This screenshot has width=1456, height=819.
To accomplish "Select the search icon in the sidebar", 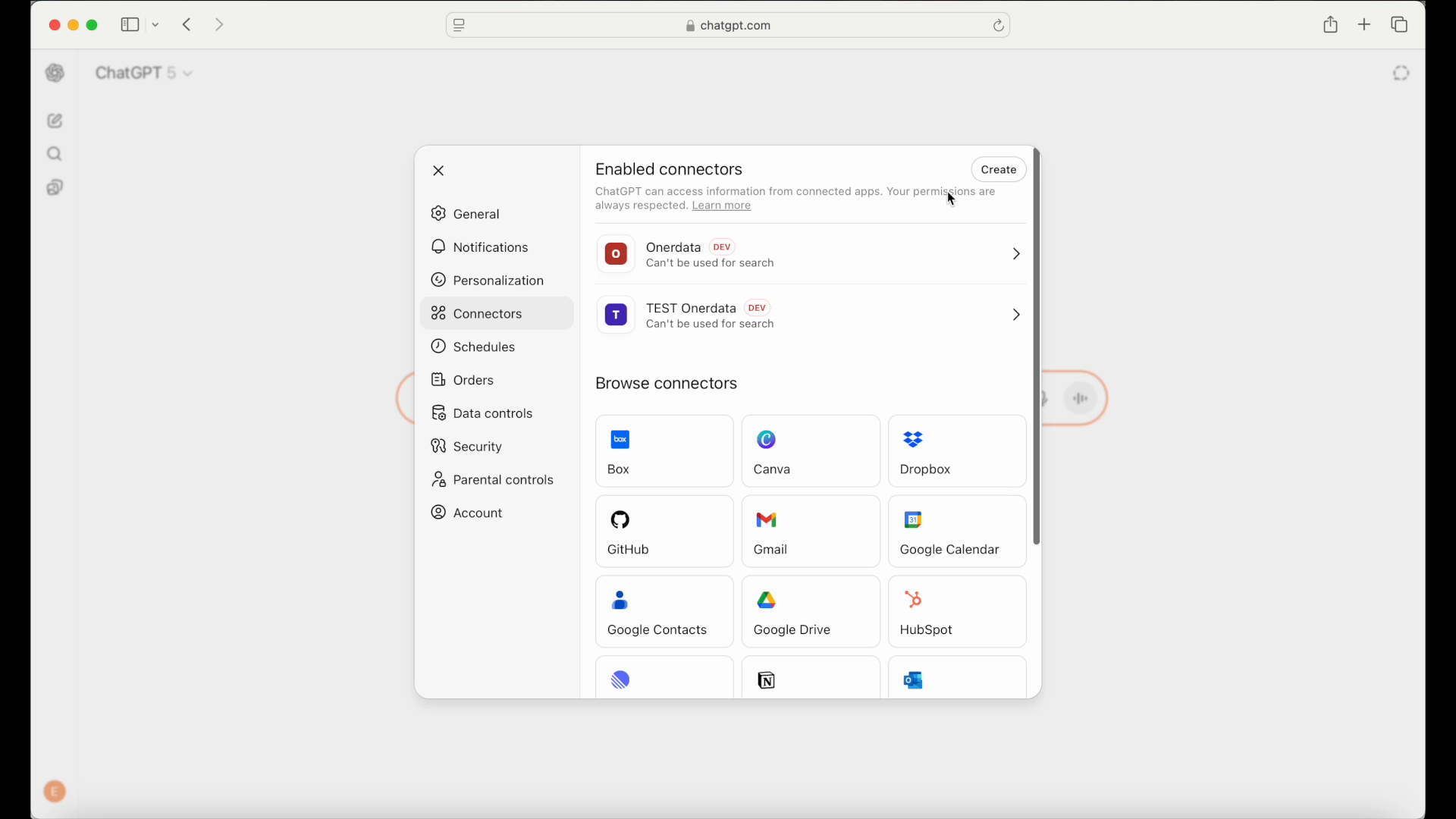I will click(54, 154).
